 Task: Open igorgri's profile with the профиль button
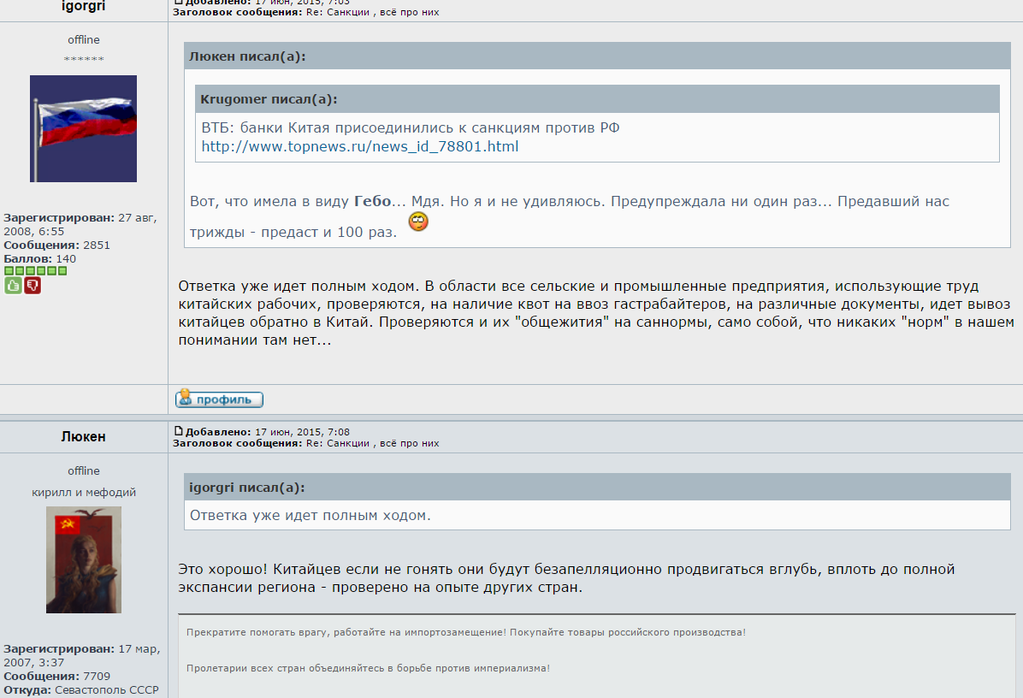[219, 399]
